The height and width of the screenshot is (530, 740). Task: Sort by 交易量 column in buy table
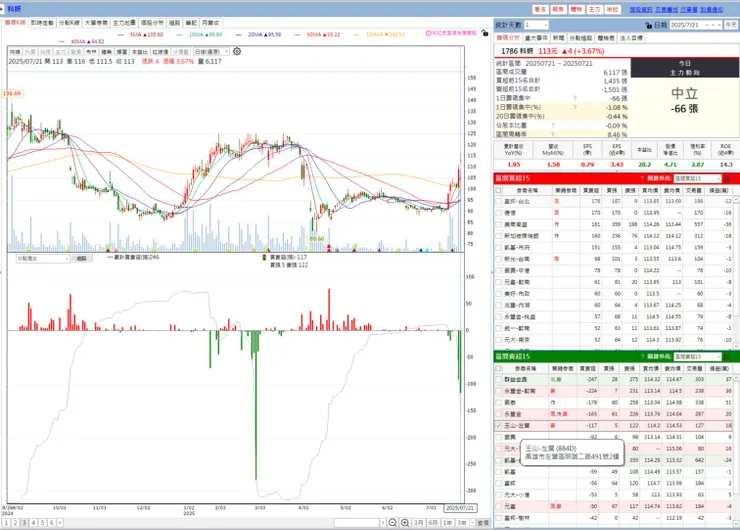click(694, 190)
